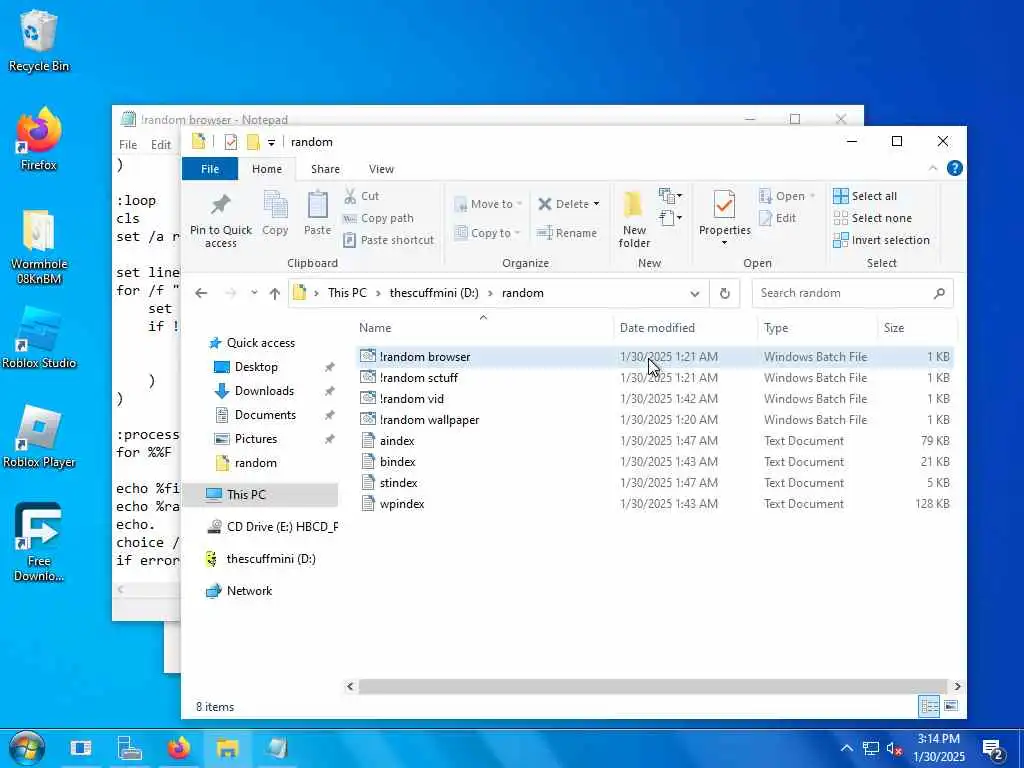Click the Start button orb
Viewport: 1024px width, 768px height.
[27, 748]
